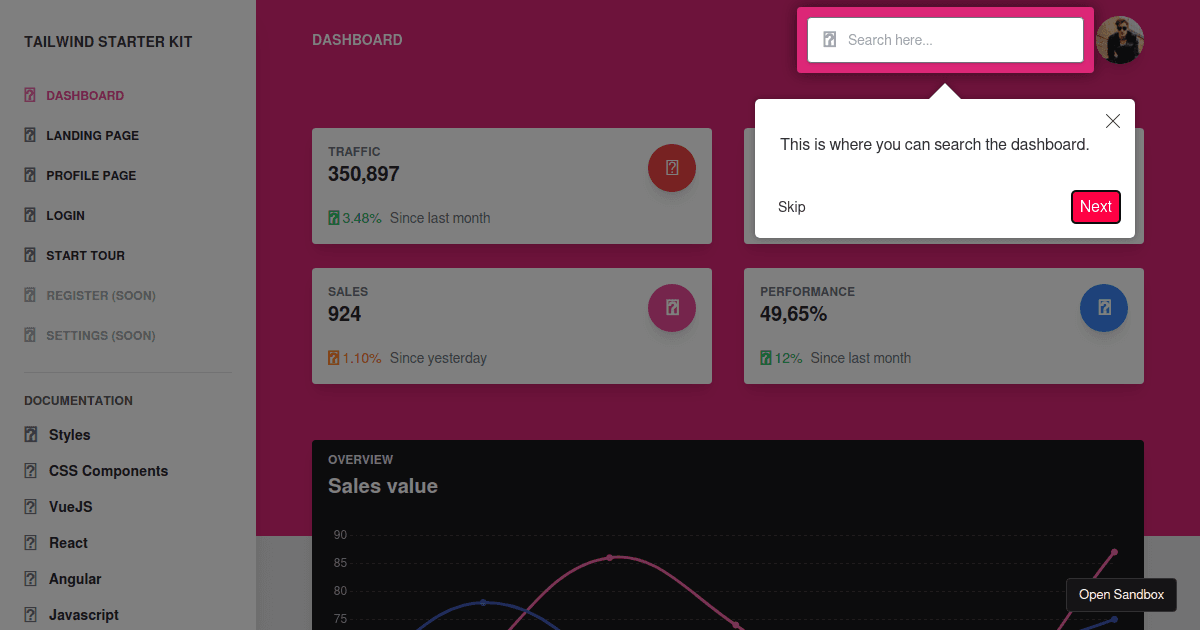Open the user avatar profile menu
Screen dimensions: 1200x630
(x=1119, y=40)
